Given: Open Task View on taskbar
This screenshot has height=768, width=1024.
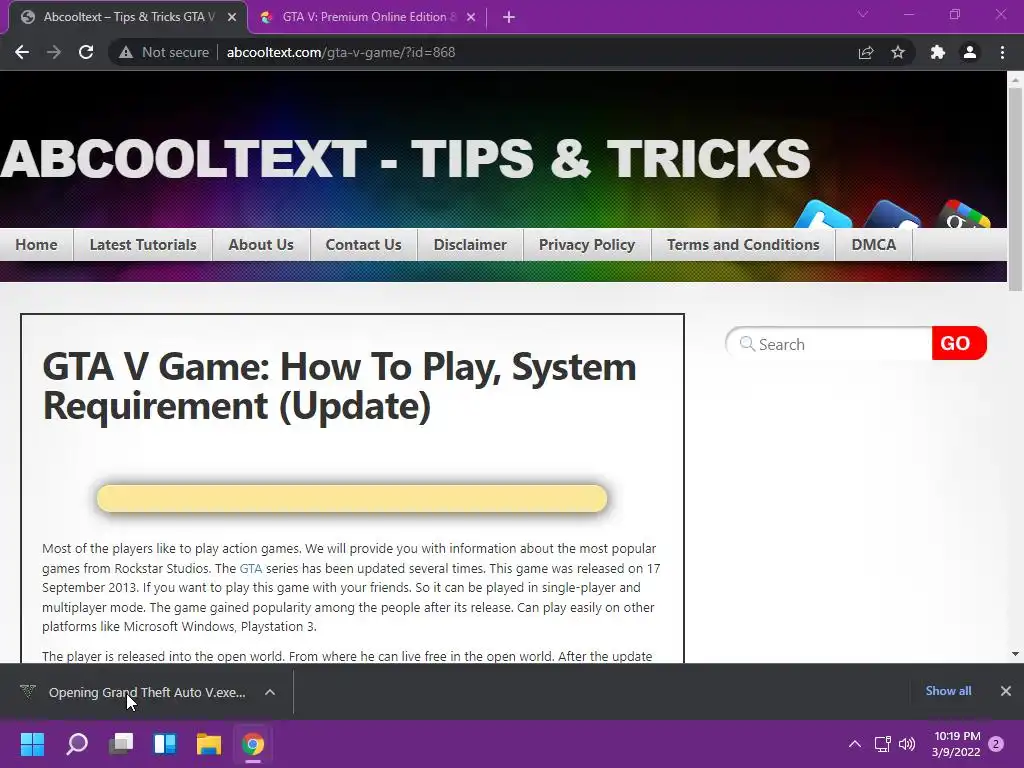Looking at the screenshot, I should pos(121,744).
